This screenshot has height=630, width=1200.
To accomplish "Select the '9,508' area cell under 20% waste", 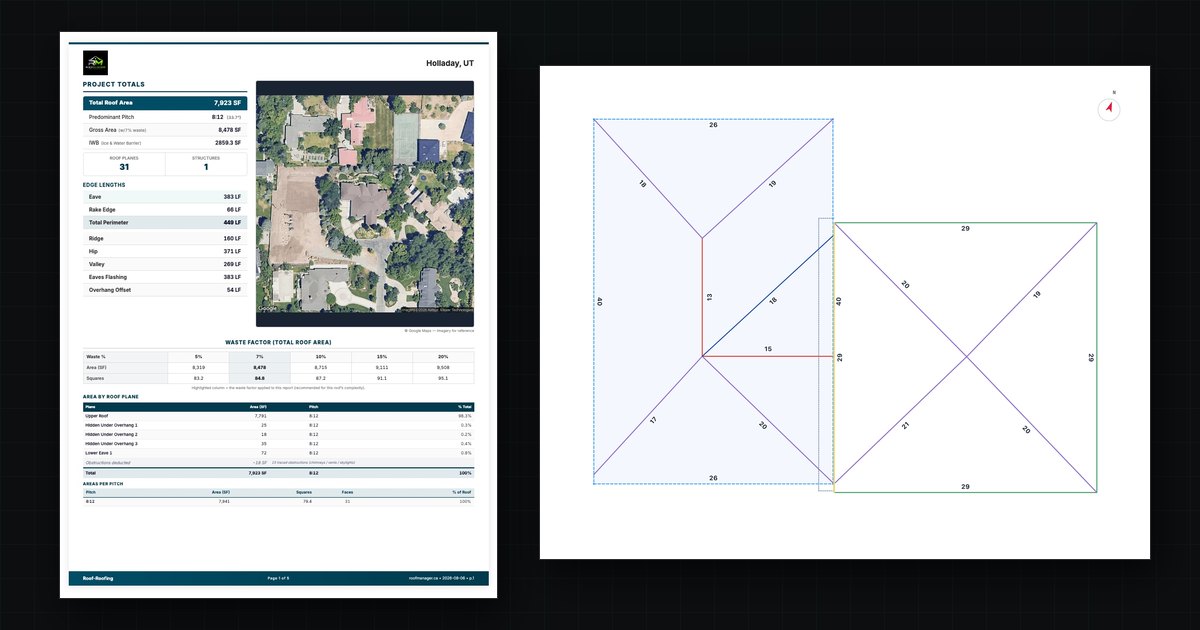I will [443, 368].
